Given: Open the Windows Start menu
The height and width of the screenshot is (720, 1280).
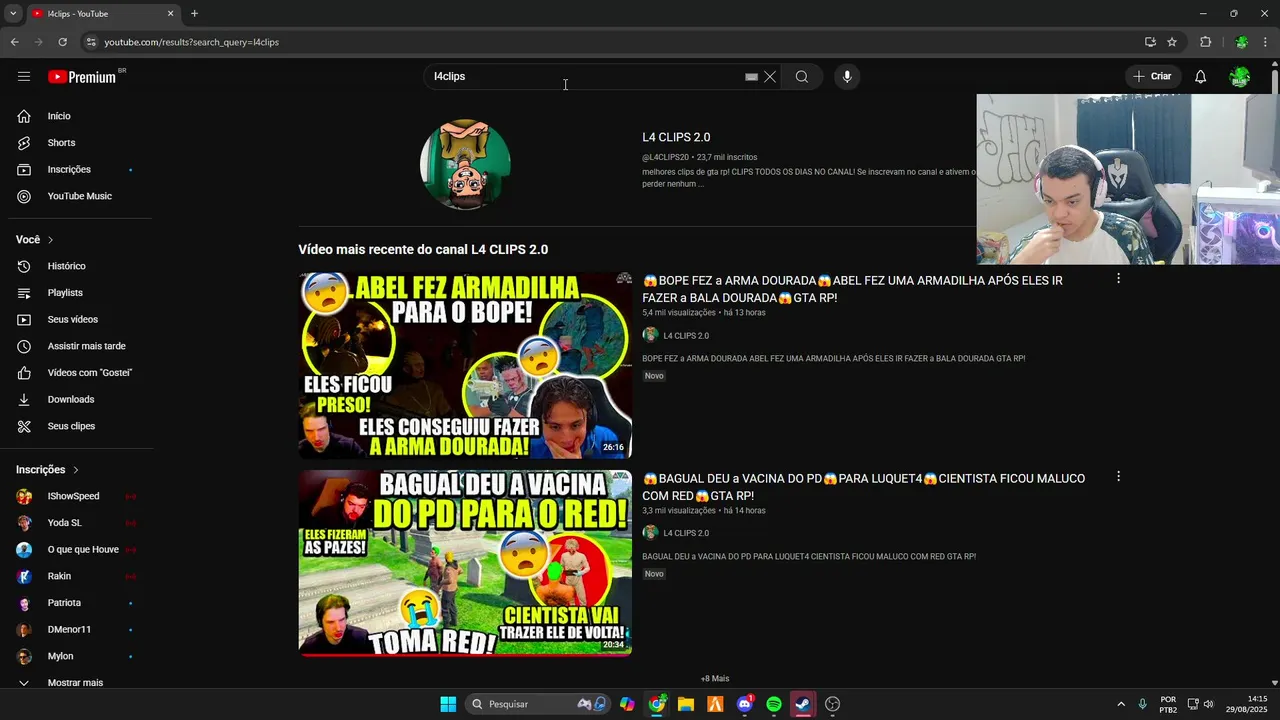Looking at the screenshot, I should pyautogui.click(x=448, y=704).
